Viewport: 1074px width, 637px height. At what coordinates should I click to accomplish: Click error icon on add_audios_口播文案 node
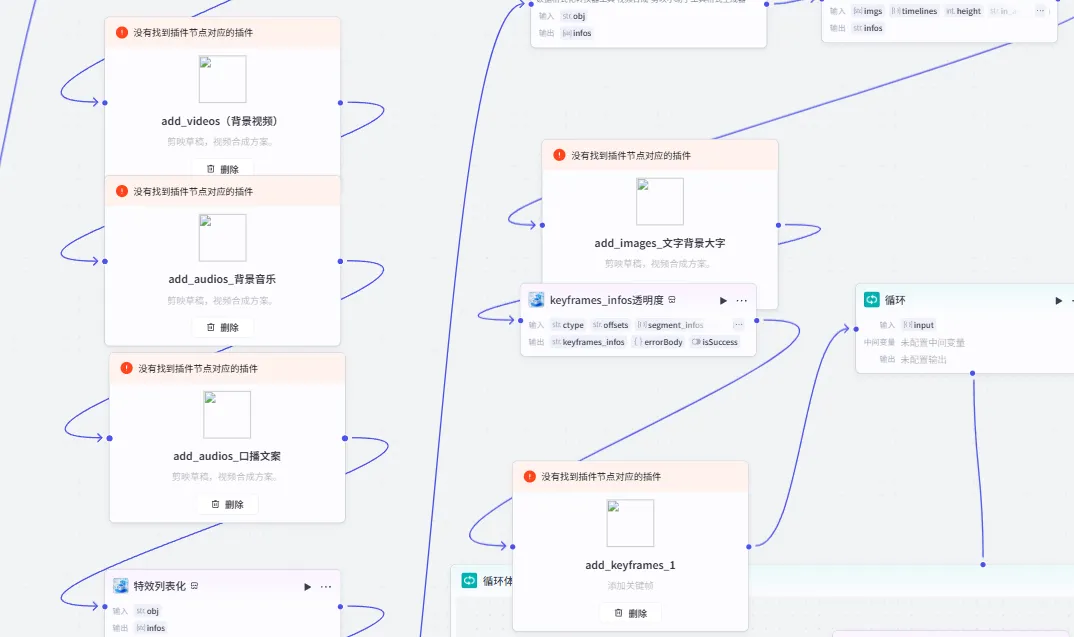(x=126, y=368)
